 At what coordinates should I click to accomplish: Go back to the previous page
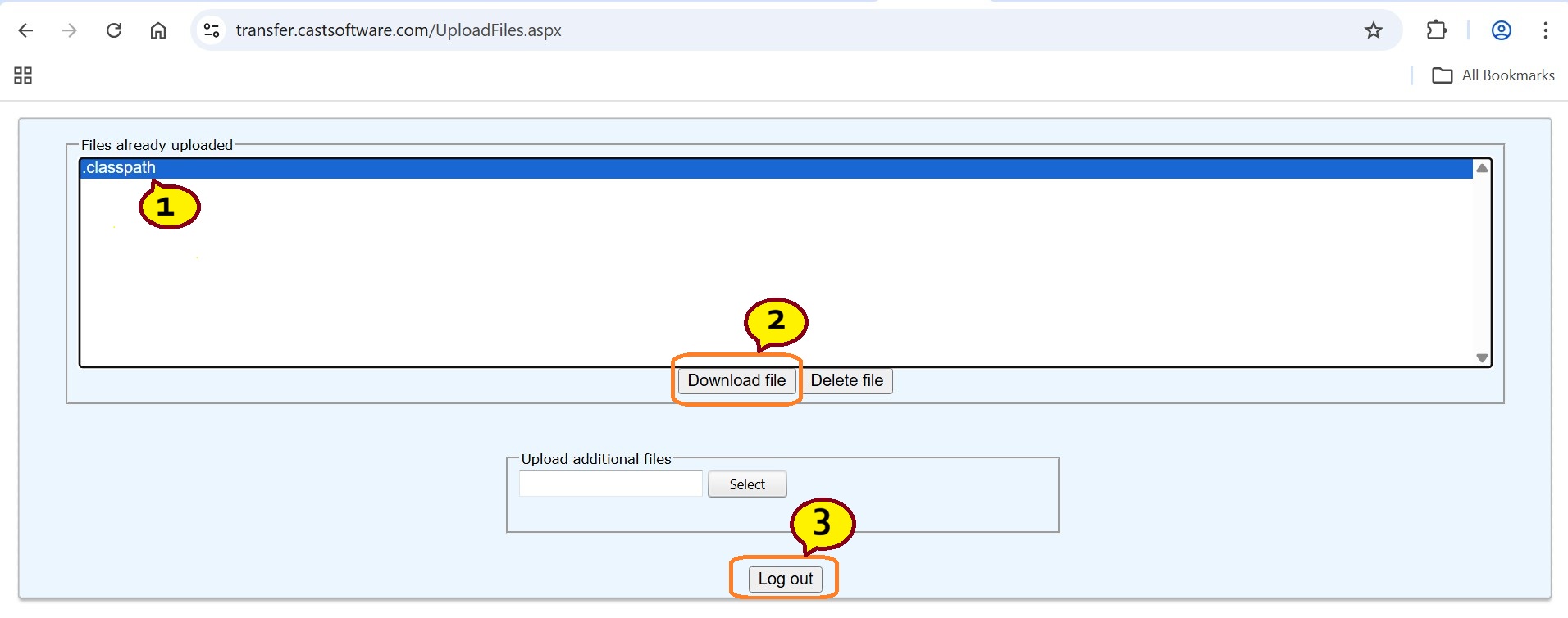point(25,30)
